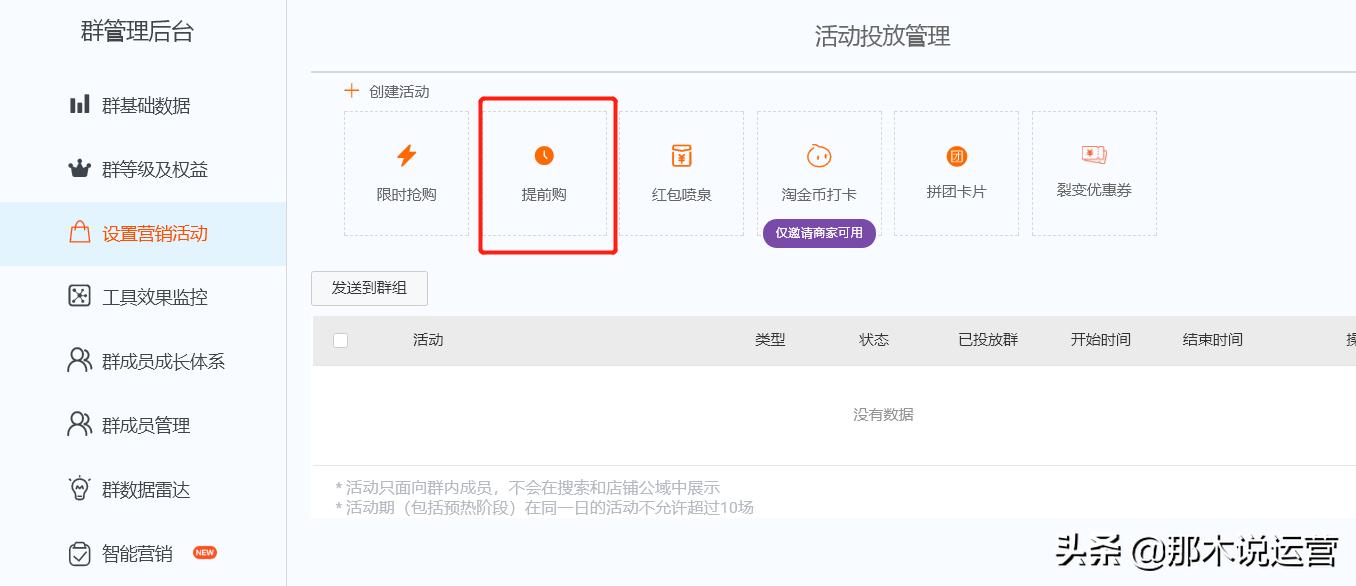Select the 限时抢购 lightning icon
1356x586 pixels.
click(x=405, y=155)
